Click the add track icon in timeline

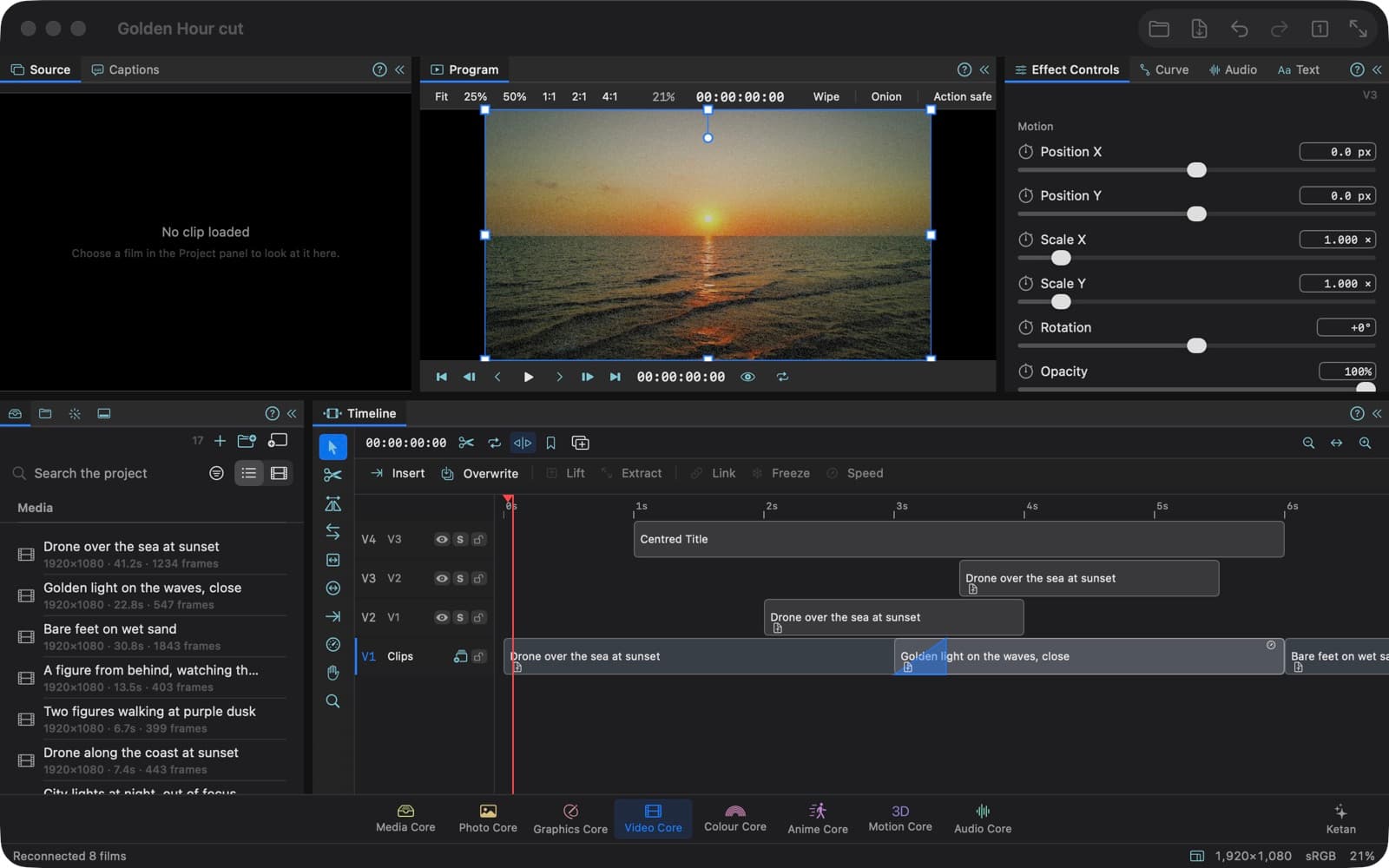[x=580, y=443]
